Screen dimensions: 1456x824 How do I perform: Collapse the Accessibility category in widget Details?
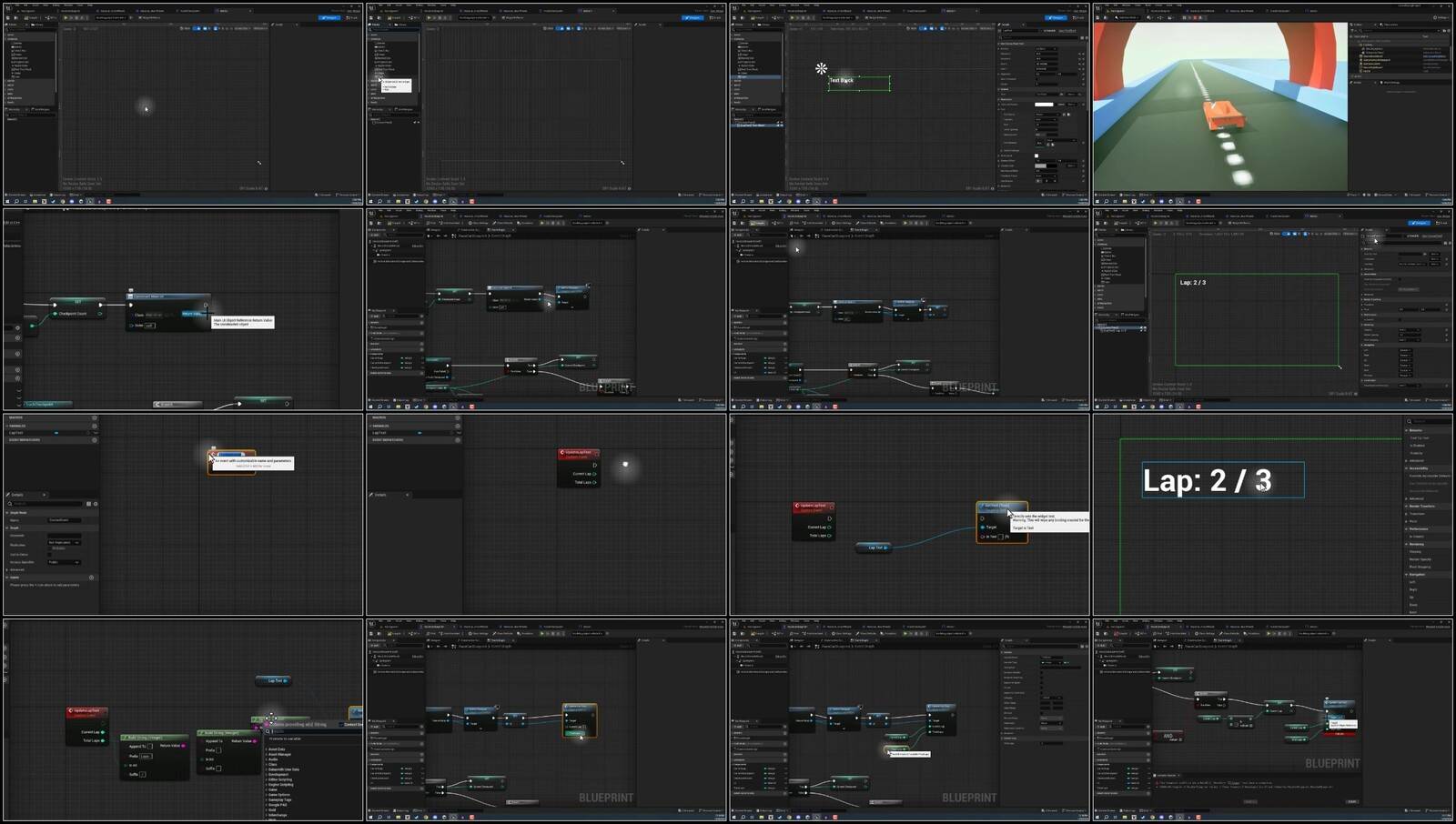click(x=1407, y=468)
